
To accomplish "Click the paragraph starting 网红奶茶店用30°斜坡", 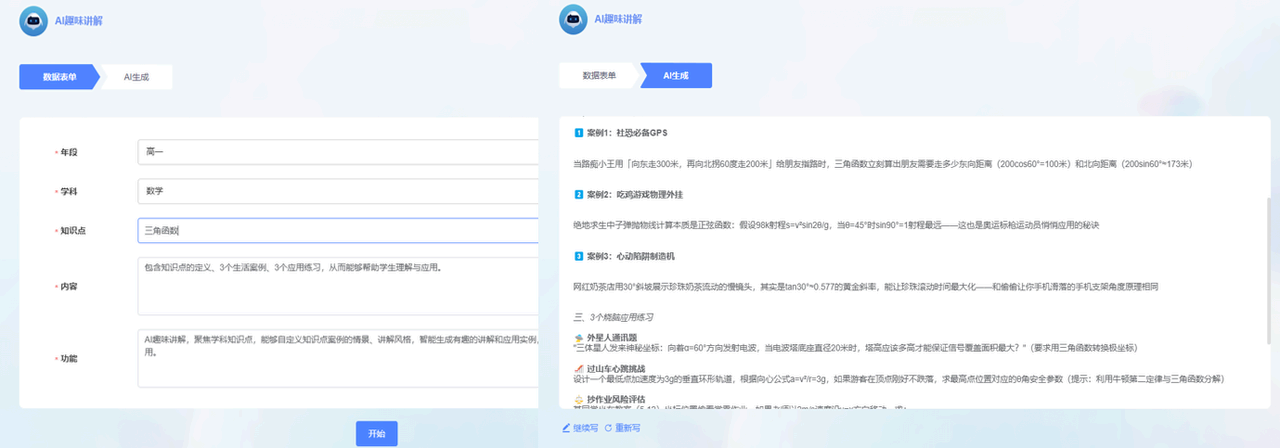I will coord(866,287).
